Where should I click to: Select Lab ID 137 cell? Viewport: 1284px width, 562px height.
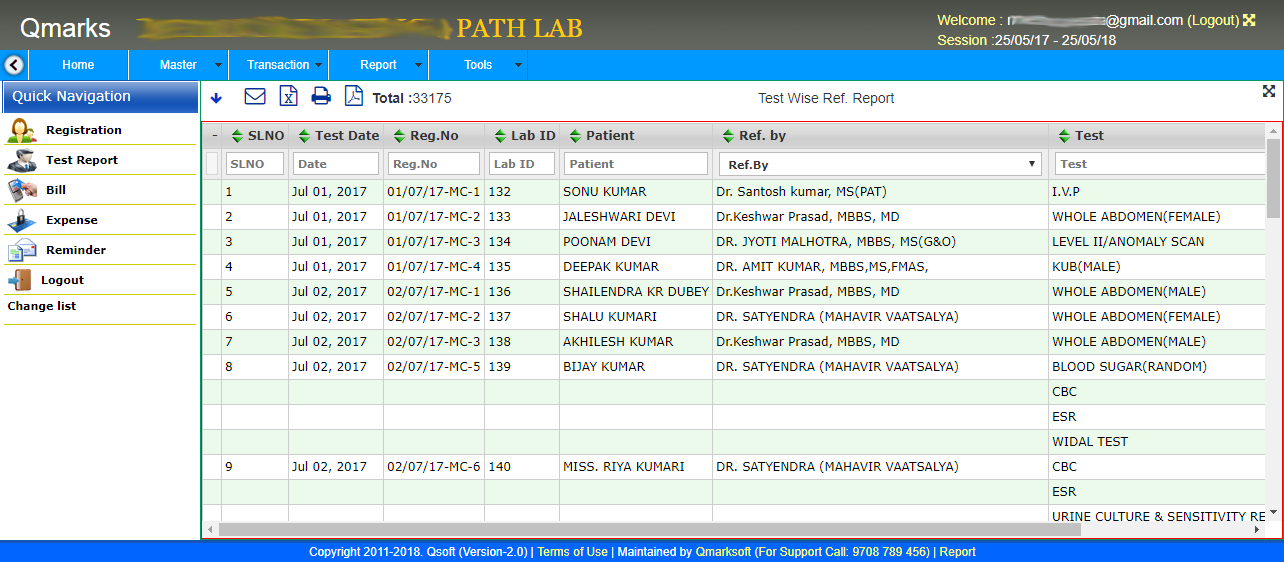(522, 317)
